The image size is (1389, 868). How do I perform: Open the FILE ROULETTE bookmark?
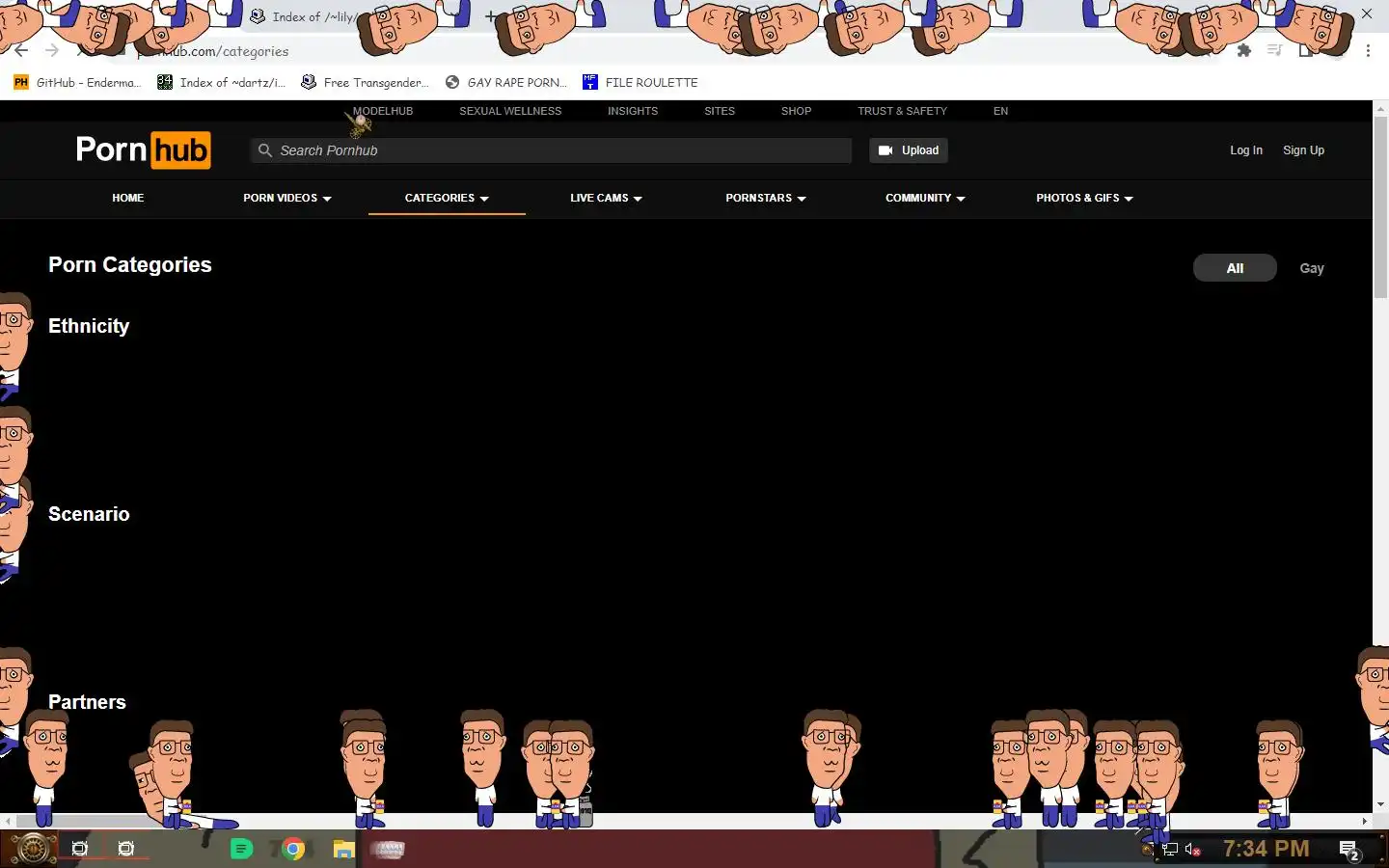(640, 82)
